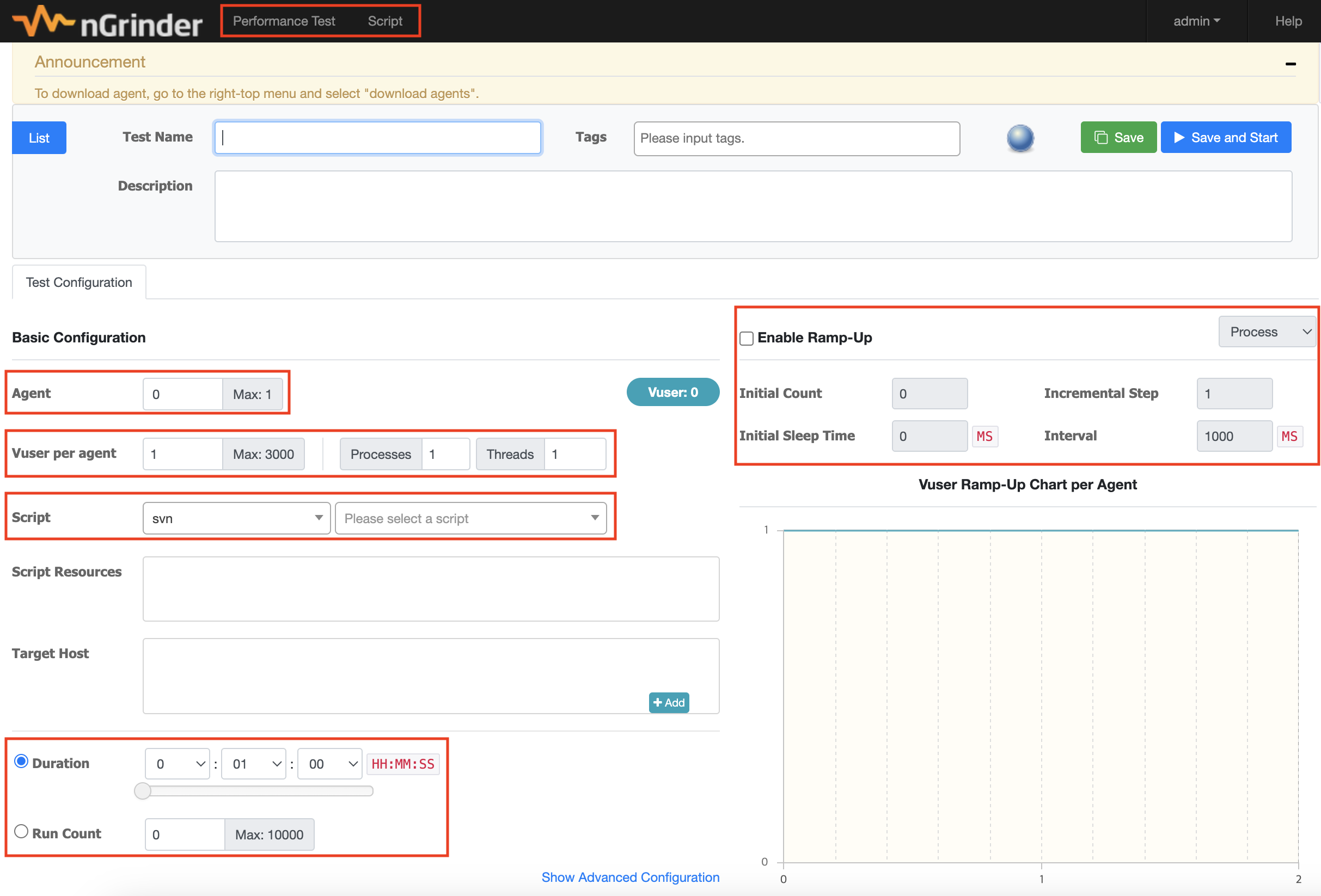
Task: Click the Threads value field
Action: 574,454
